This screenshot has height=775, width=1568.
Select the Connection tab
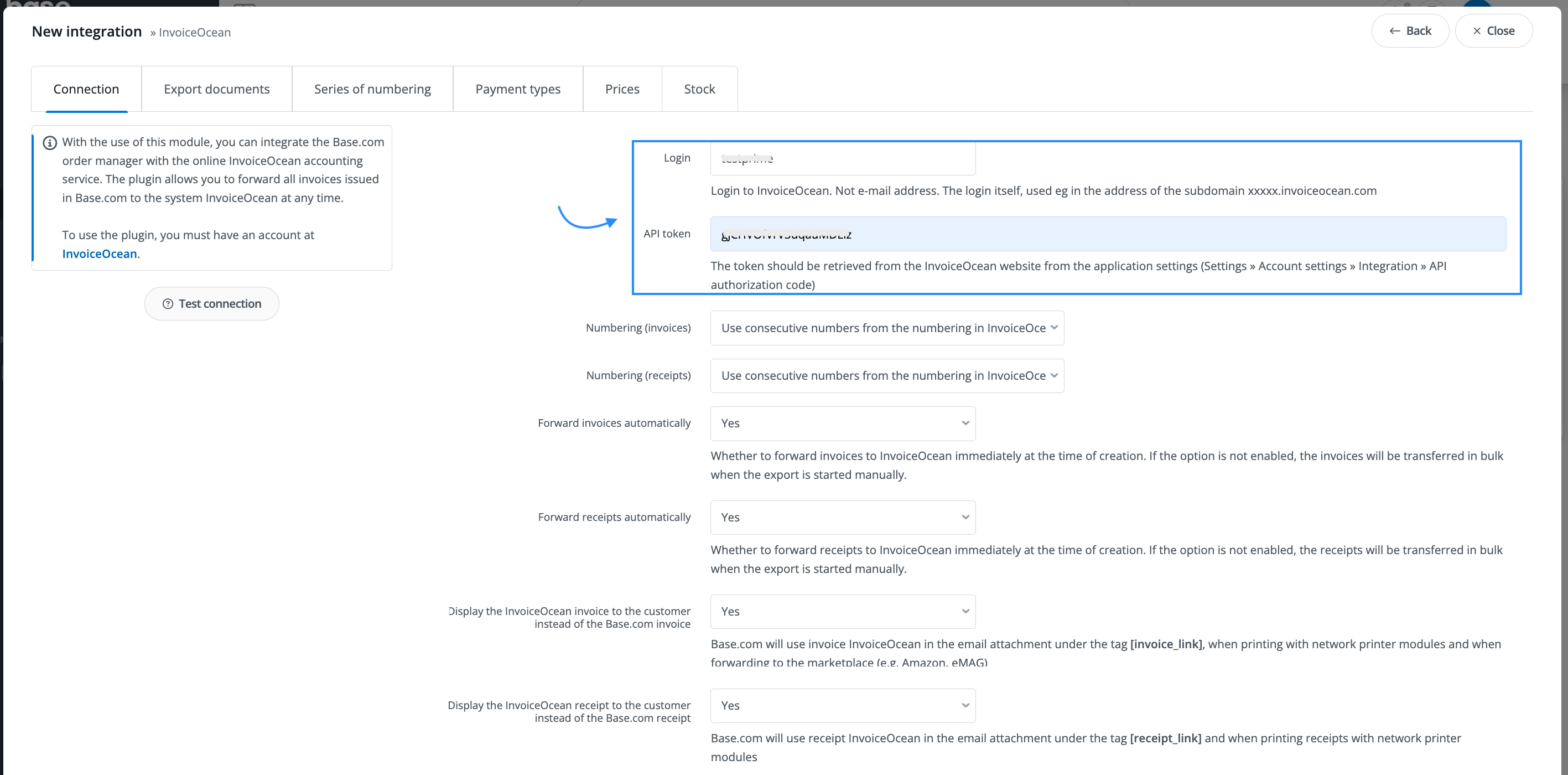(x=86, y=89)
